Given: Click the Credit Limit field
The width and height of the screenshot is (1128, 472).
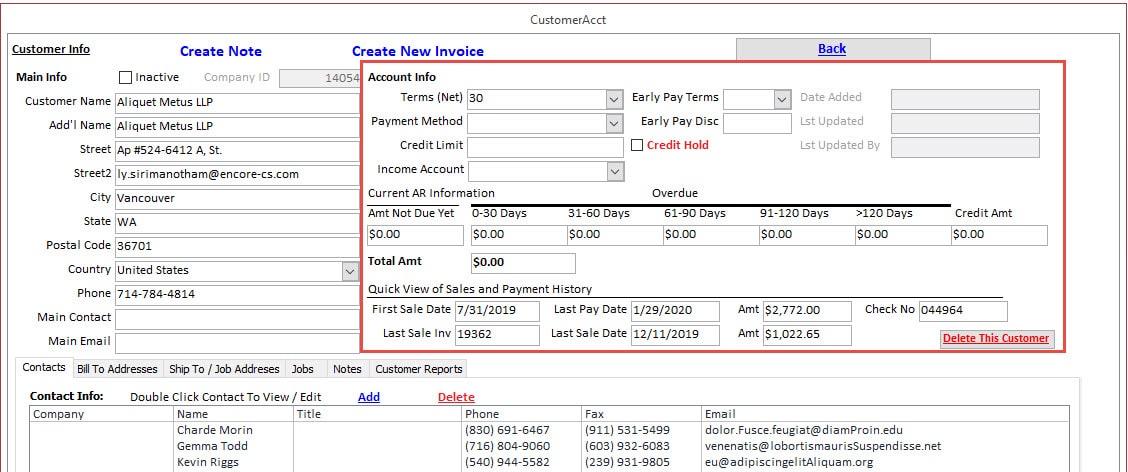Looking at the screenshot, I should (x=545, y=148).
